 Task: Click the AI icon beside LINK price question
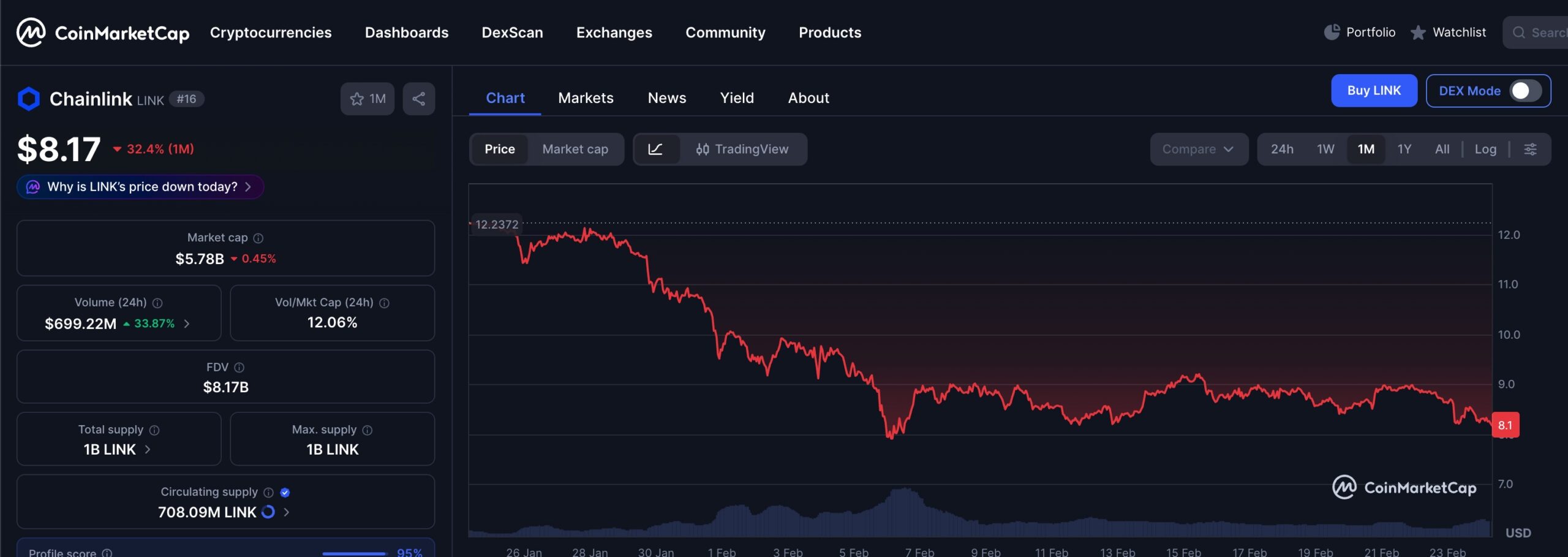pos(33,187)
